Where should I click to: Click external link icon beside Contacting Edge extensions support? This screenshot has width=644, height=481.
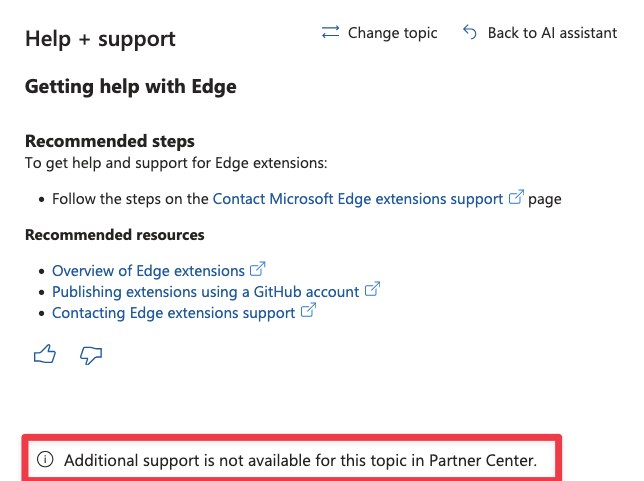point(308,310)
